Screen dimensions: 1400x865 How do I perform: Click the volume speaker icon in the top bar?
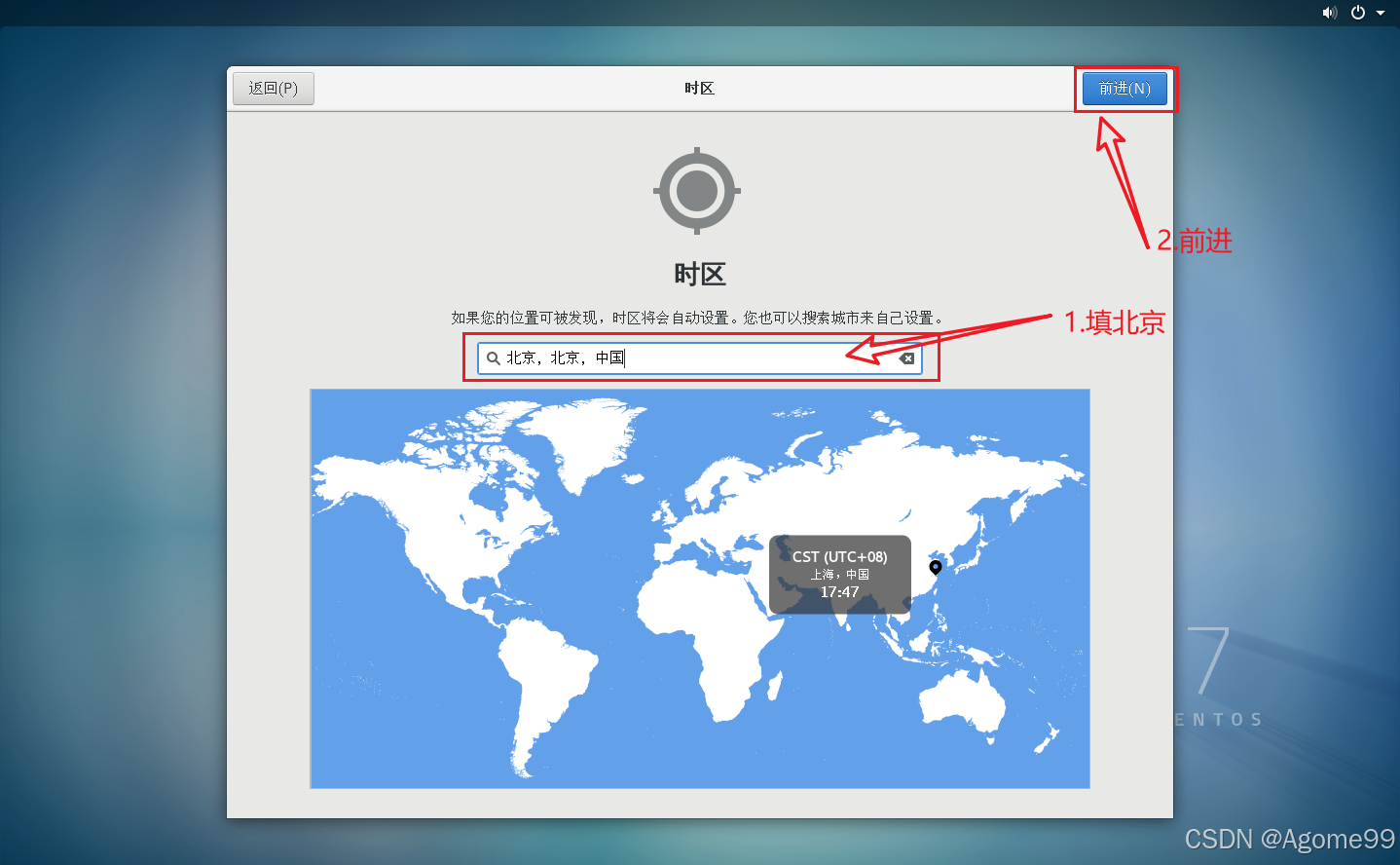point(1330,13)
